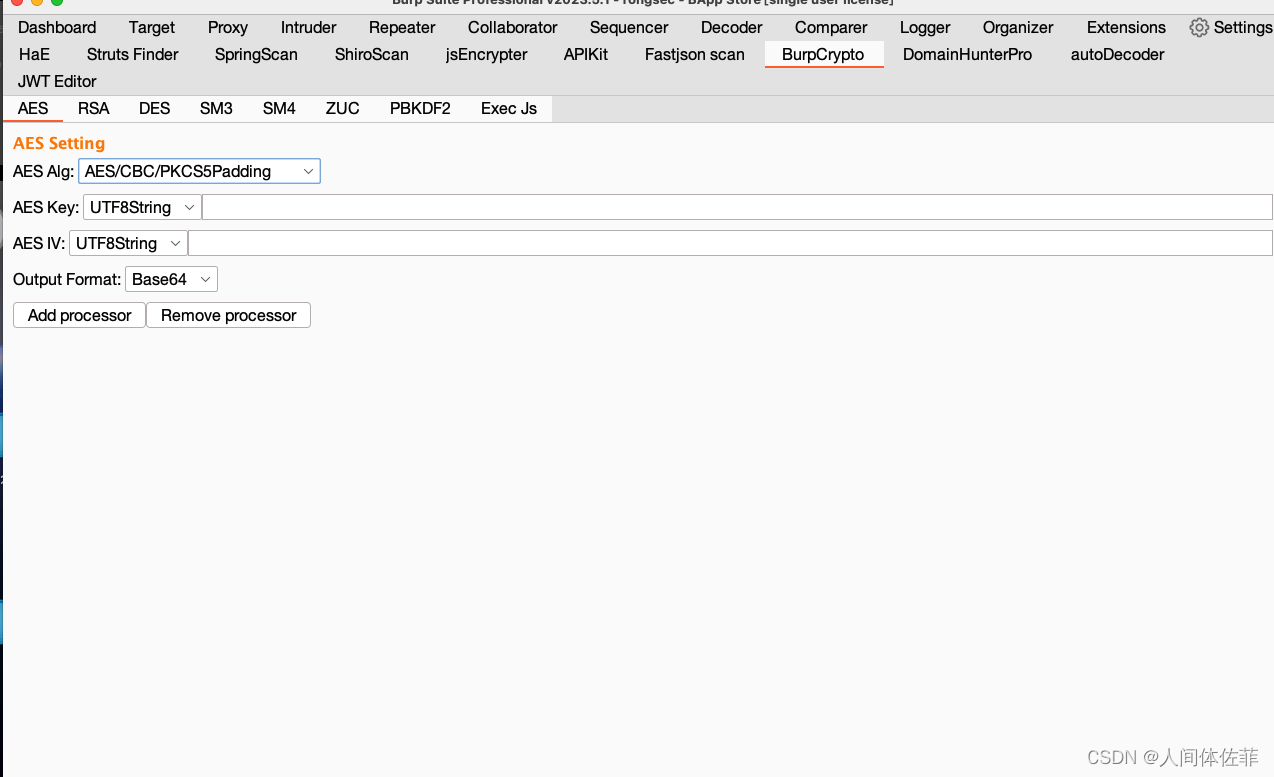Click the Remove processor button
Screen dimensions: 1274x777
pos(228,315)
